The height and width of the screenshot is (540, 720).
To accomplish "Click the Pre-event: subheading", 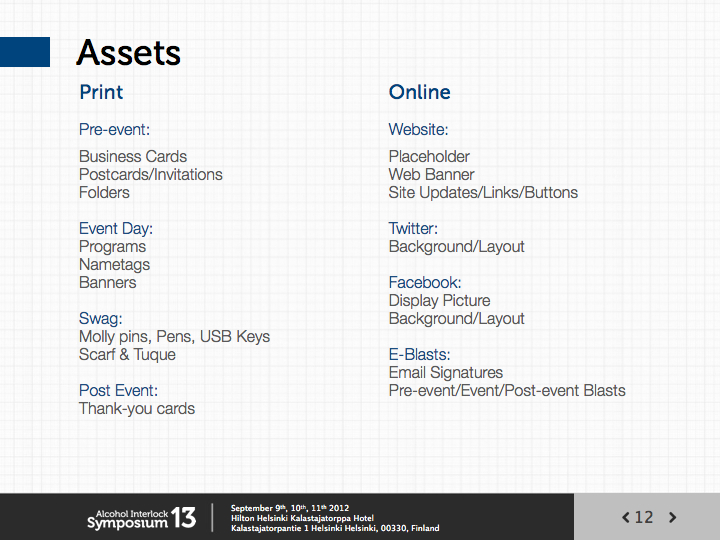I will [x=114, y=129].
